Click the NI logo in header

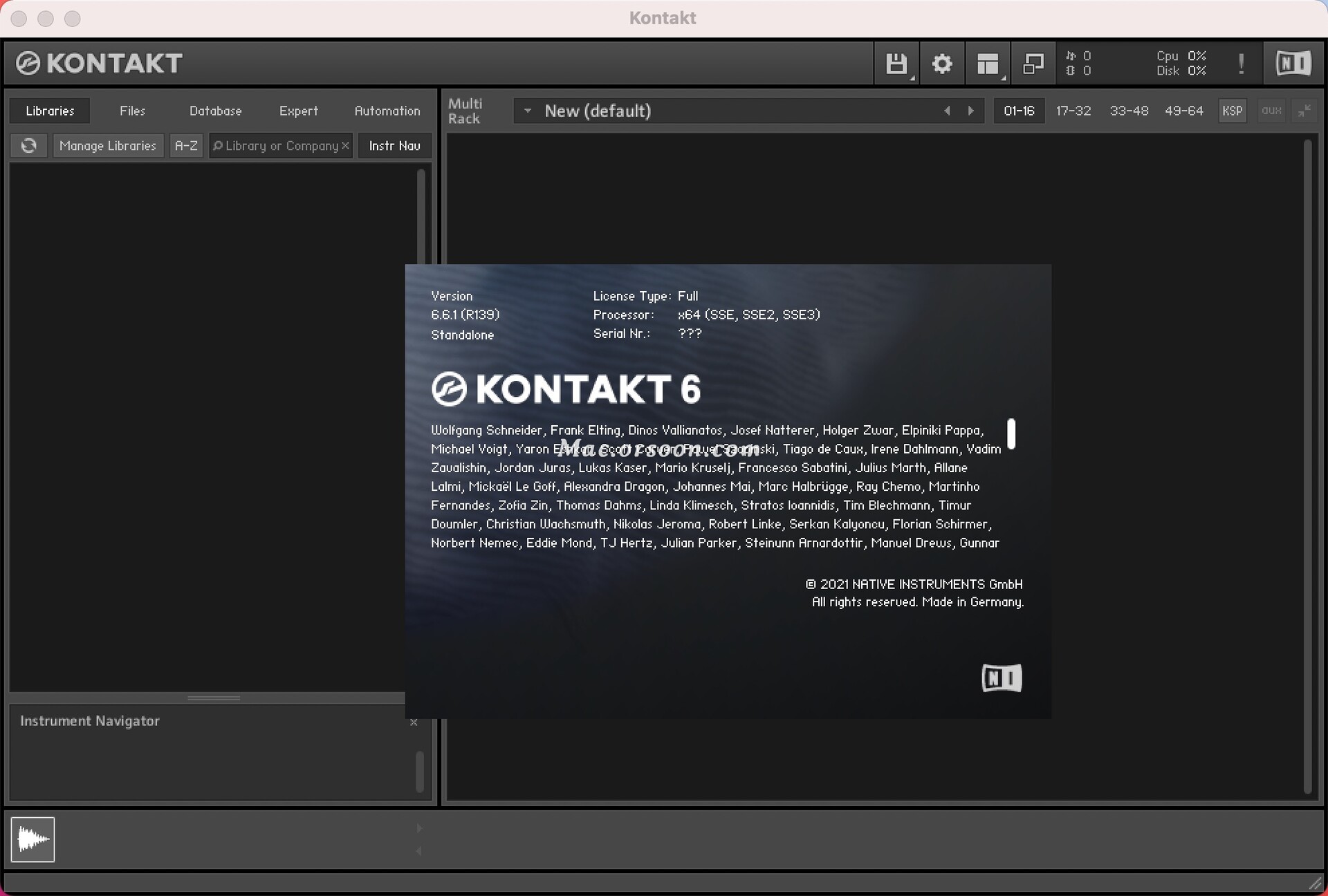(1293, 64)
